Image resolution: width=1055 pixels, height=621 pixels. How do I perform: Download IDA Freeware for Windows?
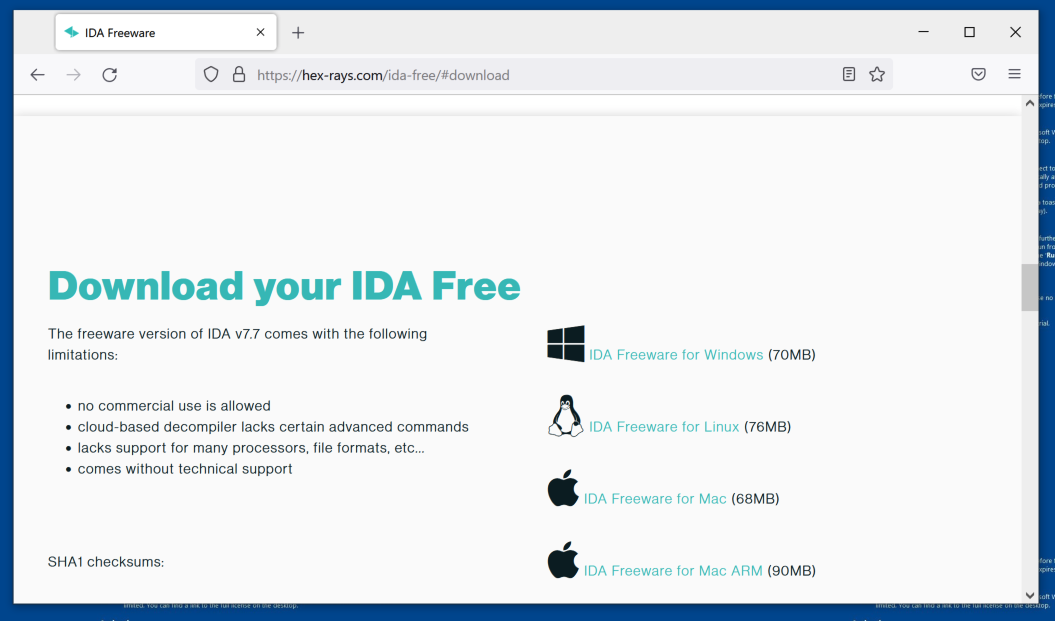pos(676,355)
